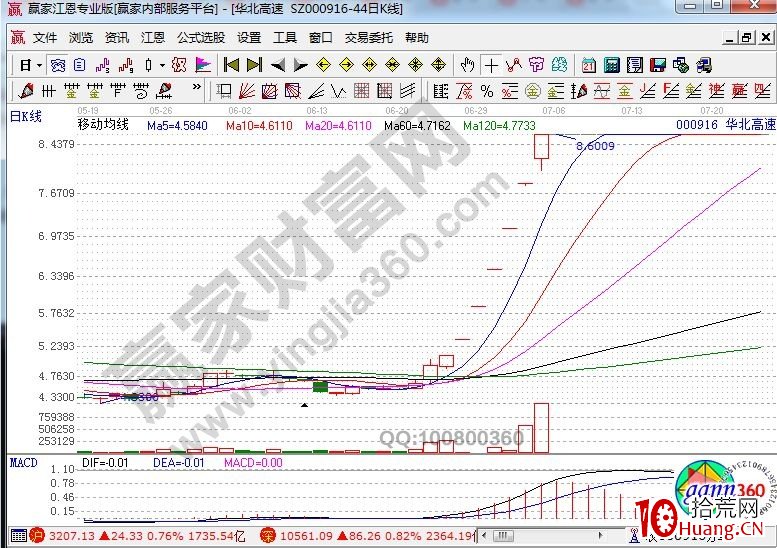Click horizontal scrollbar left arrow
The height and width of the screenshot is (548, 777).
[484, 535]
